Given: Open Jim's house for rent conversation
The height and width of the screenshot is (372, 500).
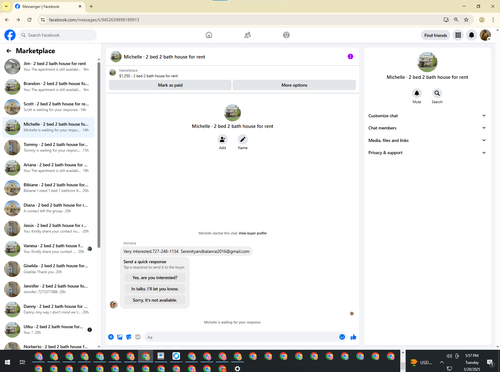Looking at the screenshot, I should [48, 66].
